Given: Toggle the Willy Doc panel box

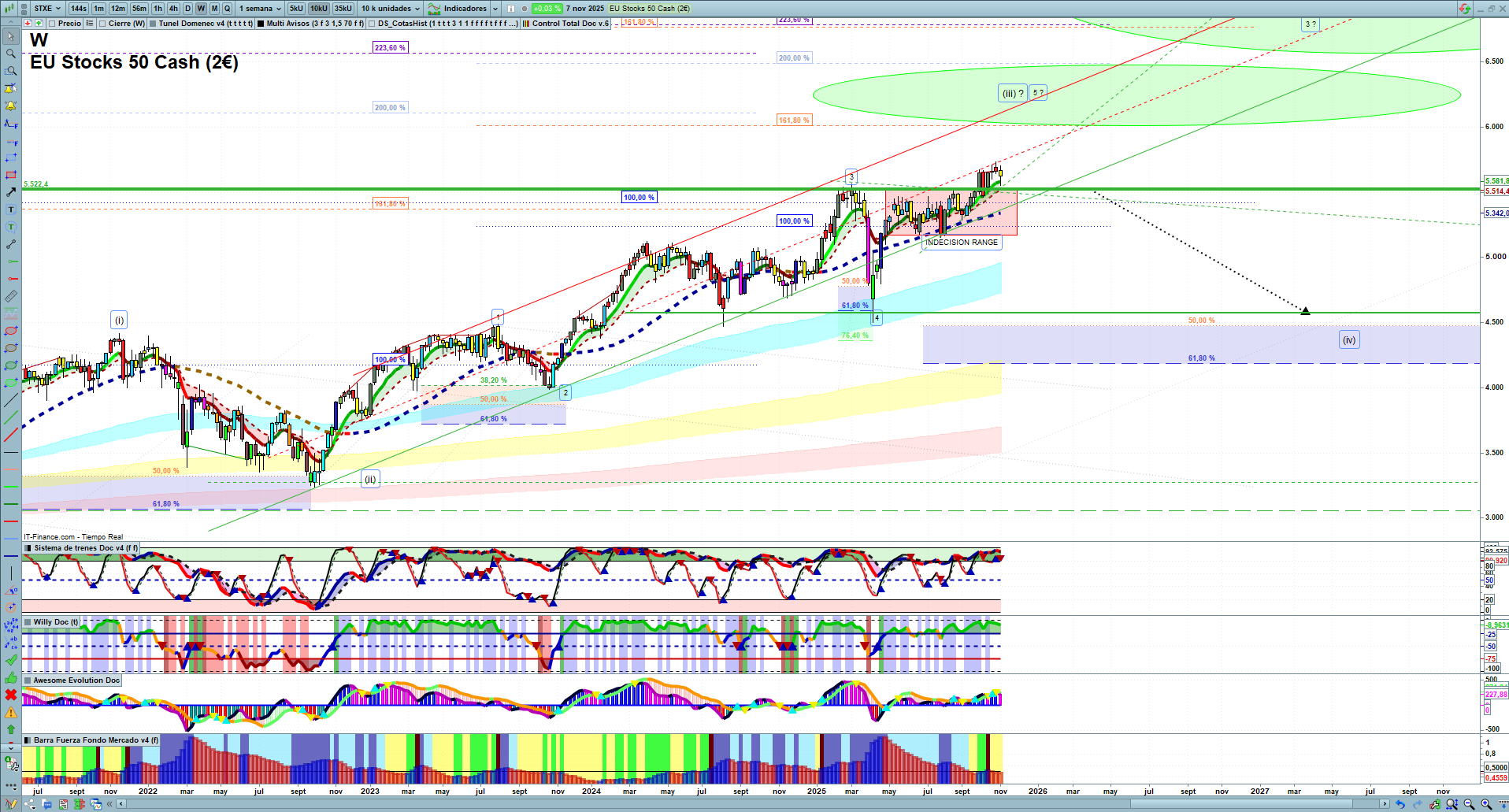Looking at the screenshot, I should [x=28, y=622].
